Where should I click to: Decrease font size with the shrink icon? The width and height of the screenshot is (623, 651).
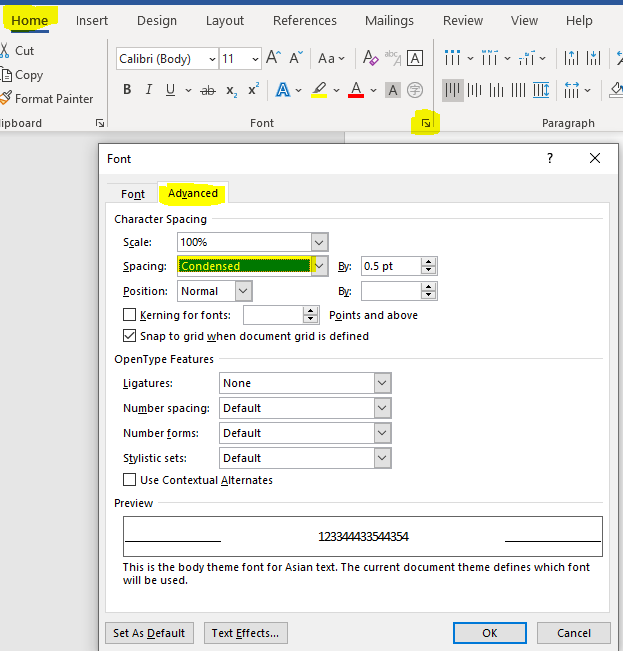pos(296,58)
